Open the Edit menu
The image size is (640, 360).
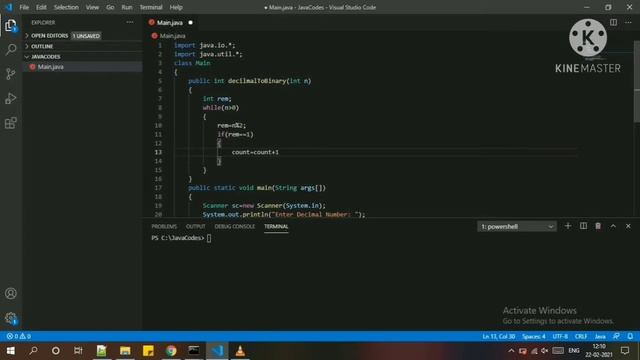coord(41,7)
